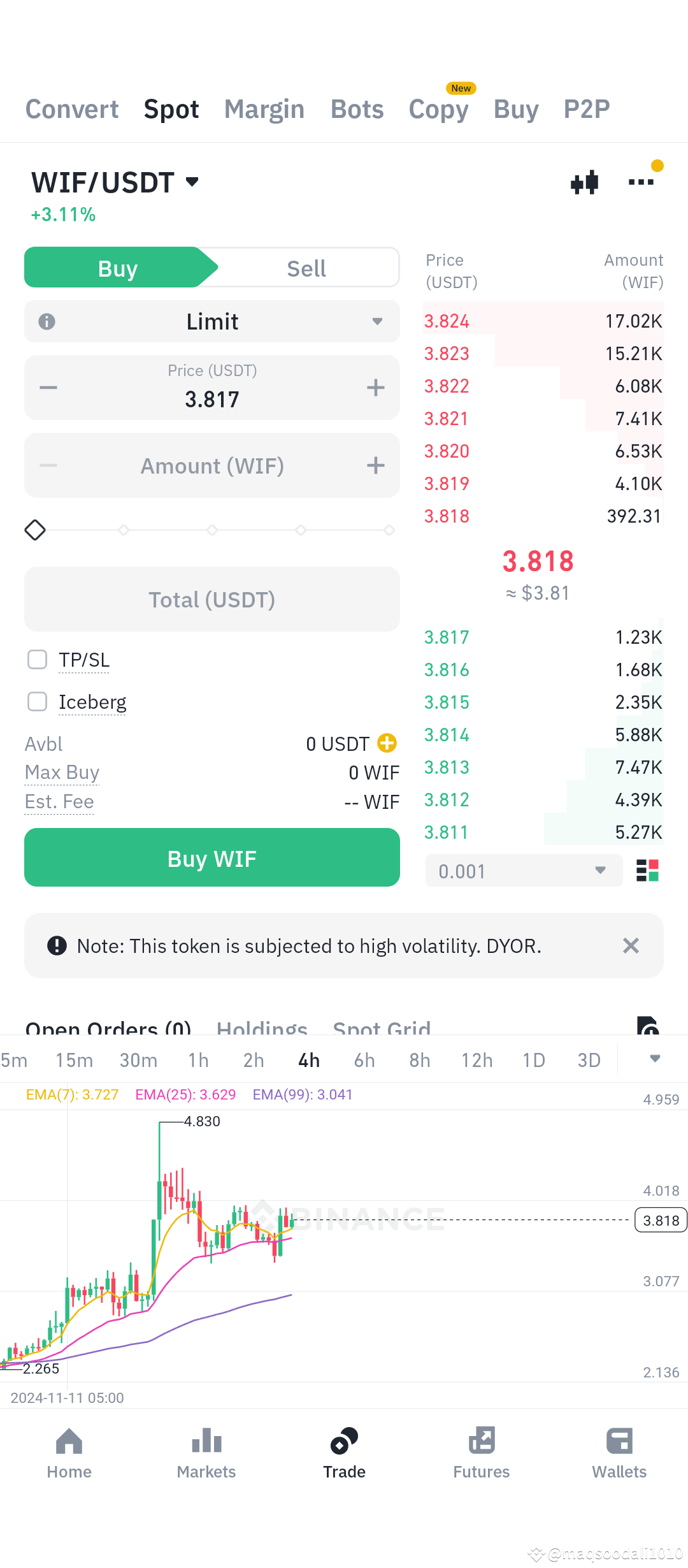Open the 0.001 price precision dropdown
This screenshot has width=688, height=1568.
pyautogui.click(x=524, y=871)
